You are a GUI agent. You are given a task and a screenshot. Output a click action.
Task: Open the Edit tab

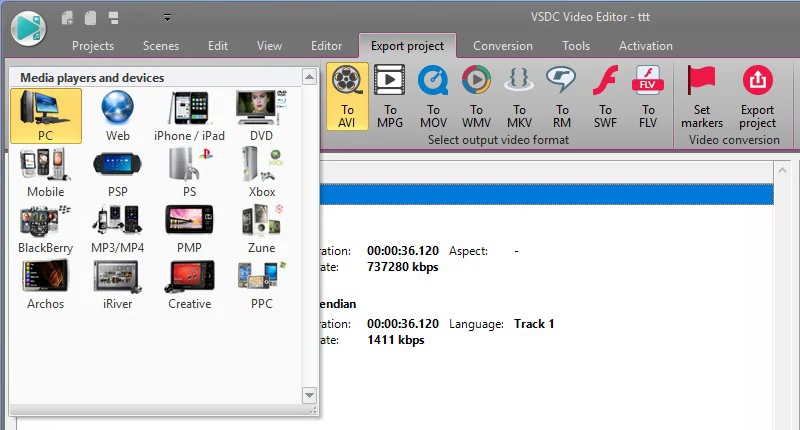[x=218, y=46]
